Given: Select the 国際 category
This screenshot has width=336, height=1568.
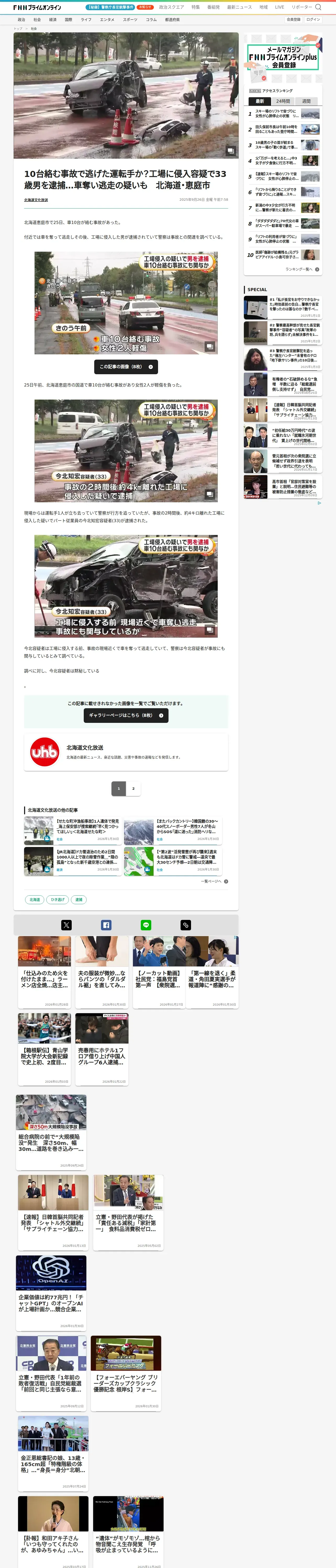Looking at the screenshot, I should pyautogui.click(x=68, y=20).
